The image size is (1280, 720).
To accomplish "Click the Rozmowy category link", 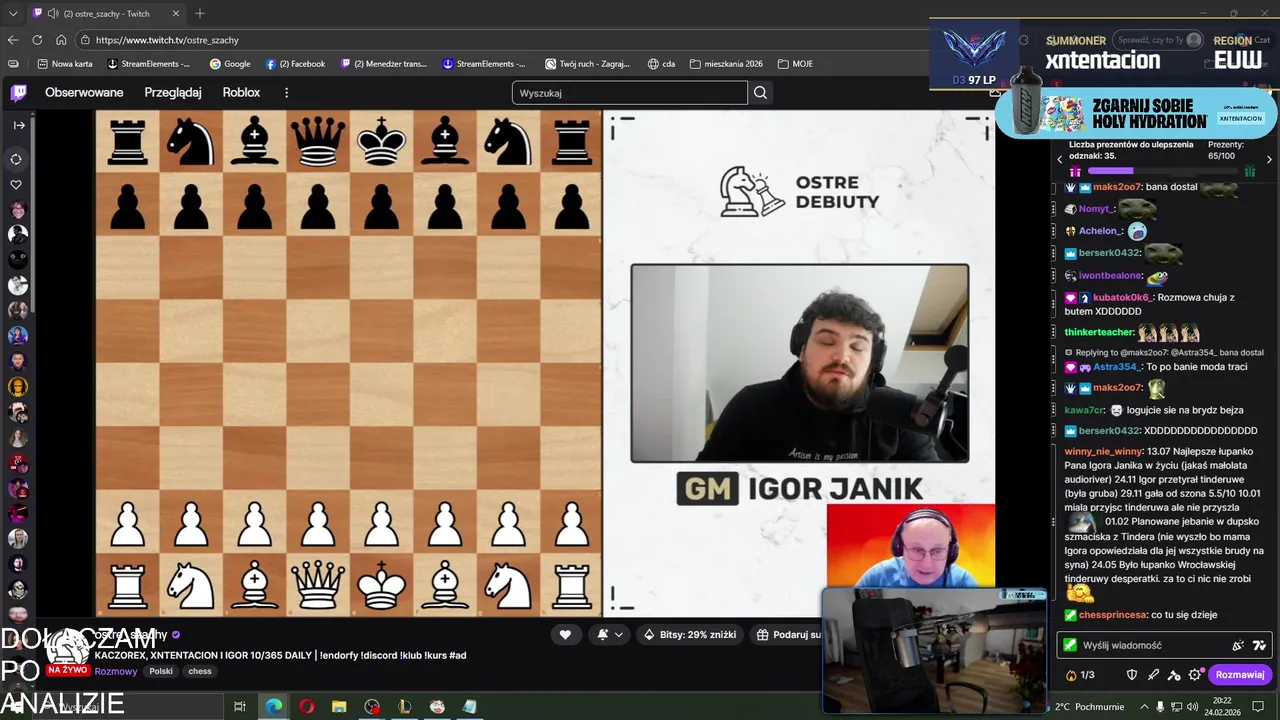I will pyautogui.click(x=116, y=671).
